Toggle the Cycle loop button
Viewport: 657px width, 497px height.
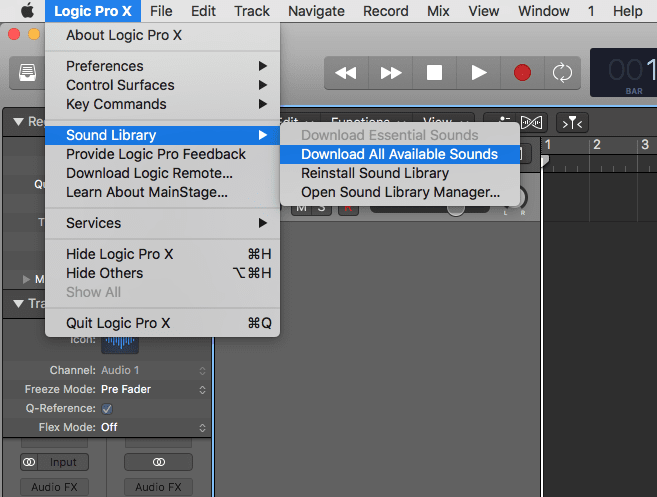pyautogui.click(x=562, y=72)
